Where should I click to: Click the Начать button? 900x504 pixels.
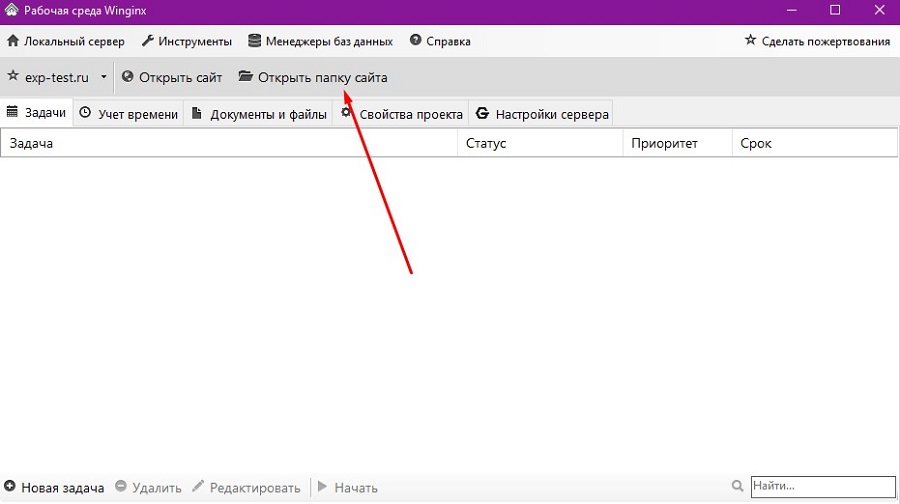click(x=347, y=487)
